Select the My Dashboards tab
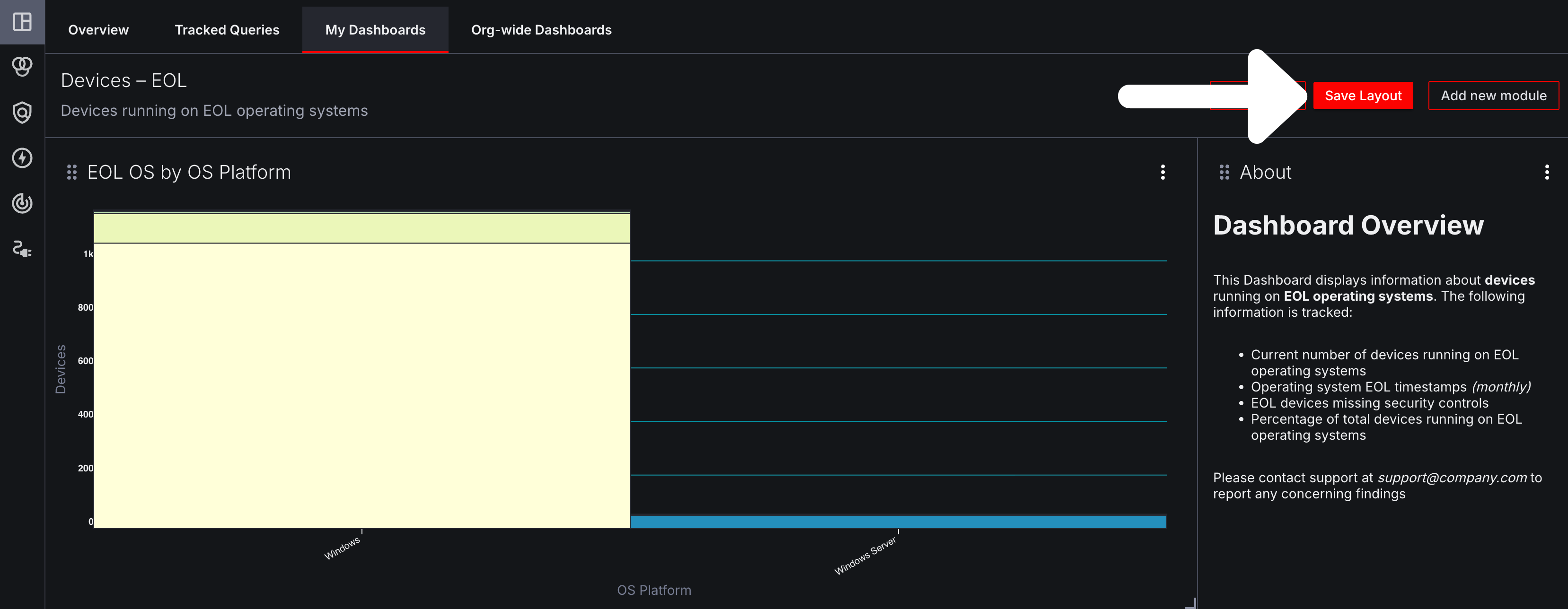 (x=375, y=30)
